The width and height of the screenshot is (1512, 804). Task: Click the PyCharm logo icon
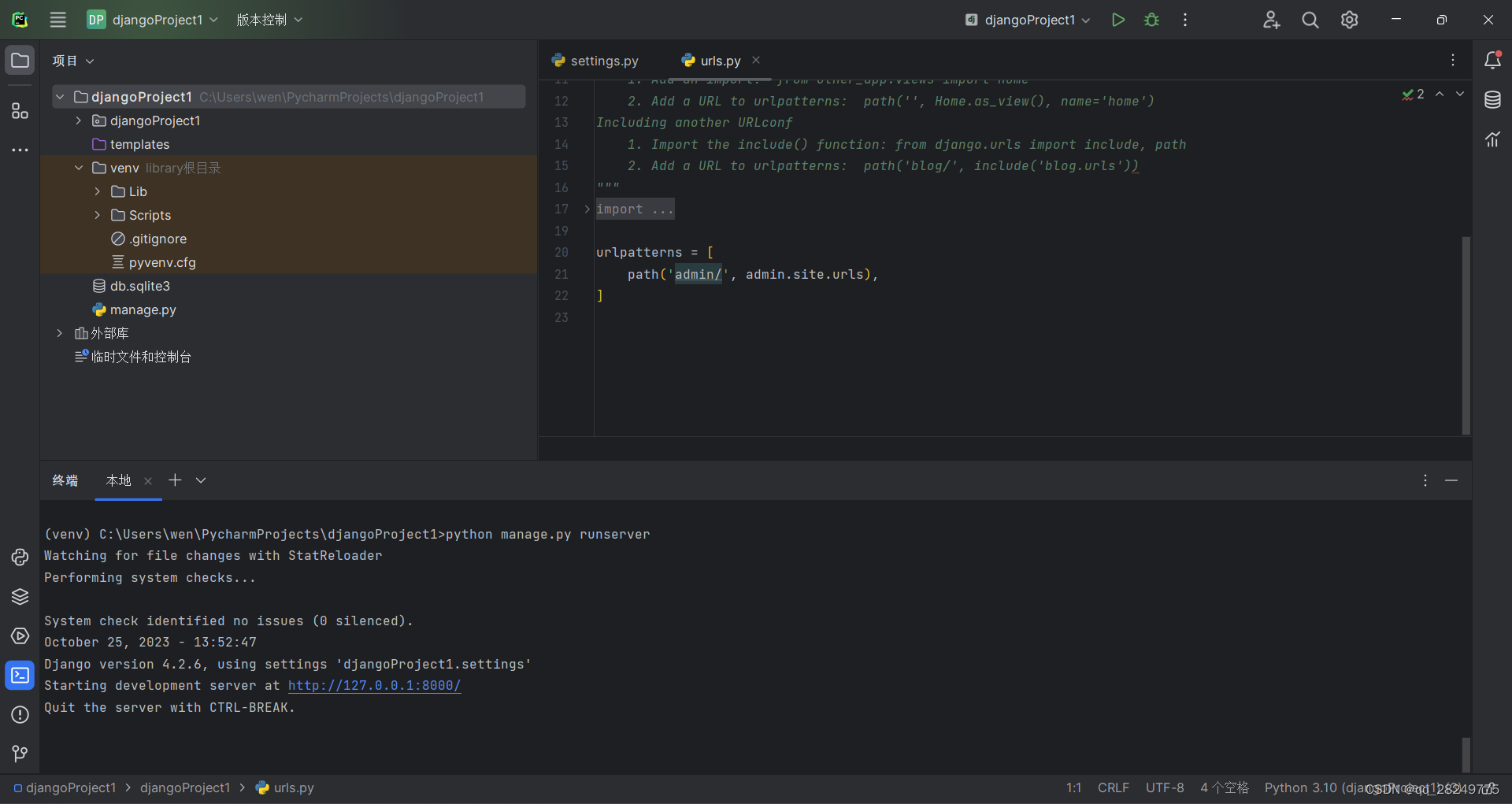click(20, 20)
